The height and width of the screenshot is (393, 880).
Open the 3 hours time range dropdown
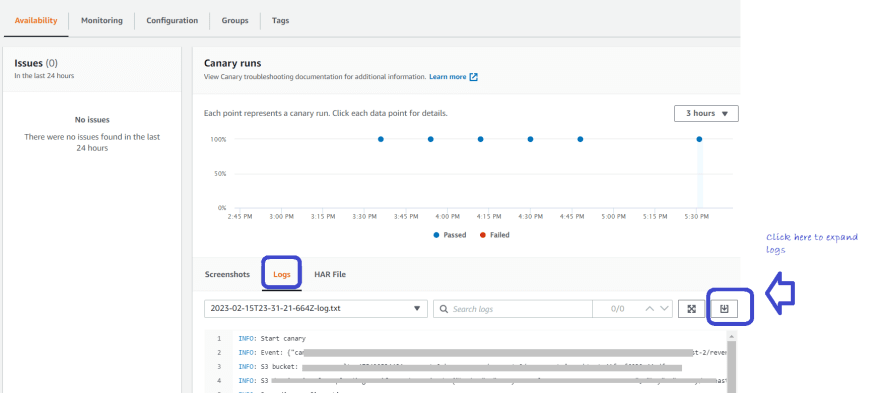706,113
